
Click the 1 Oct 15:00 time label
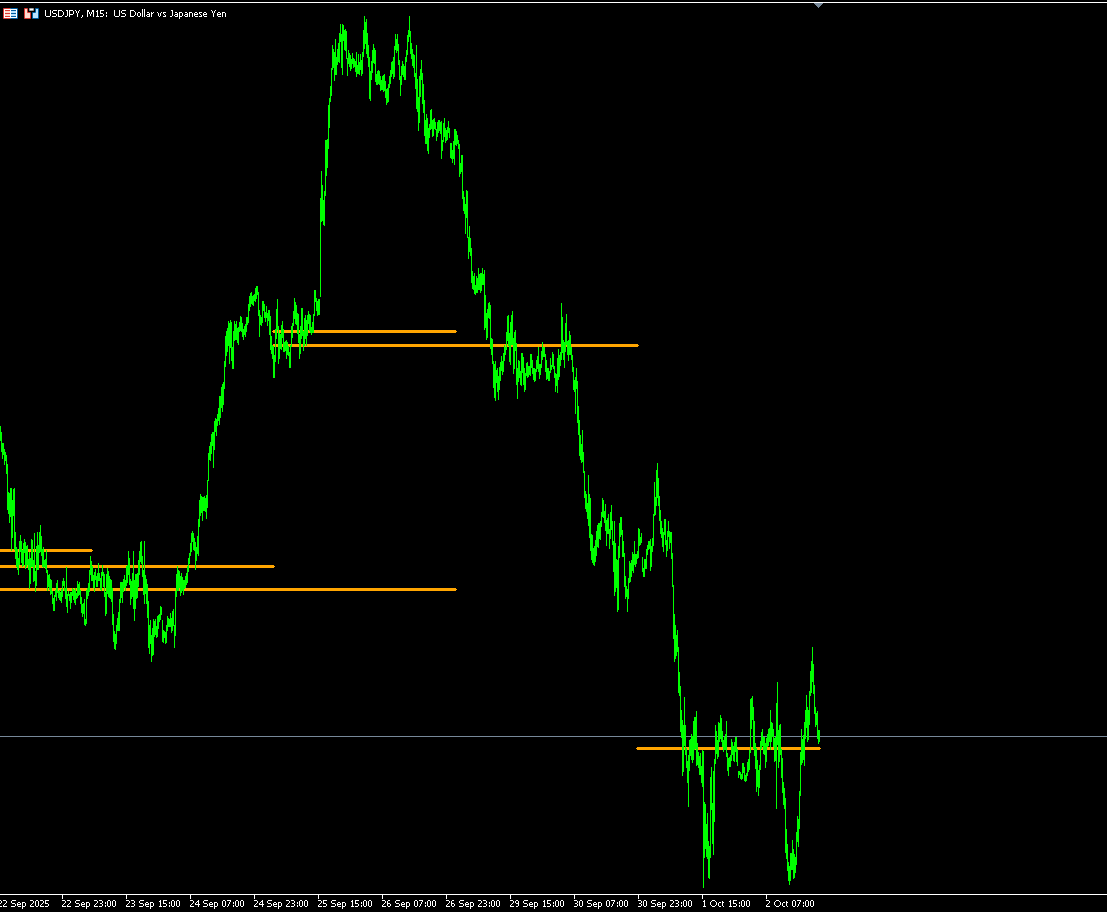pyautogui.click(x=726, y=904)
